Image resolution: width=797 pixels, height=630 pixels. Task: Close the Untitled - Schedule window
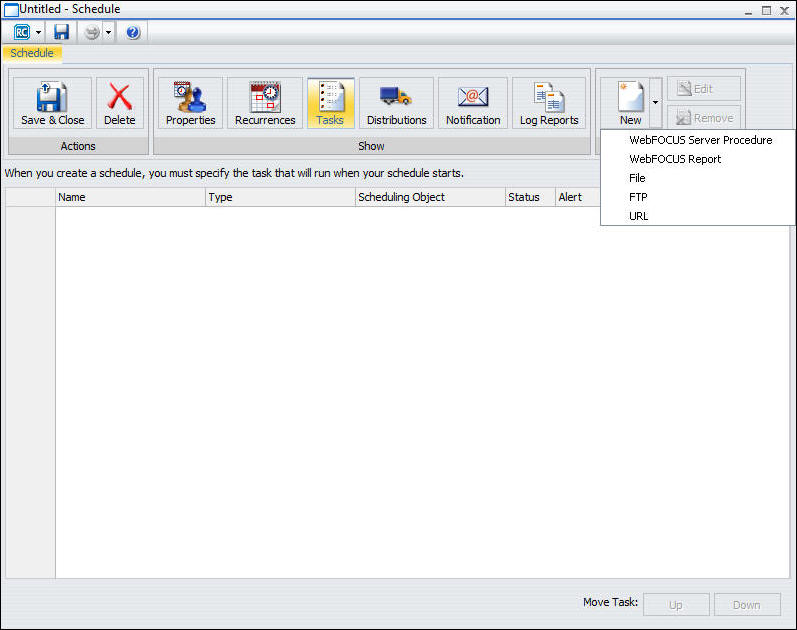(x=784, y=11)
